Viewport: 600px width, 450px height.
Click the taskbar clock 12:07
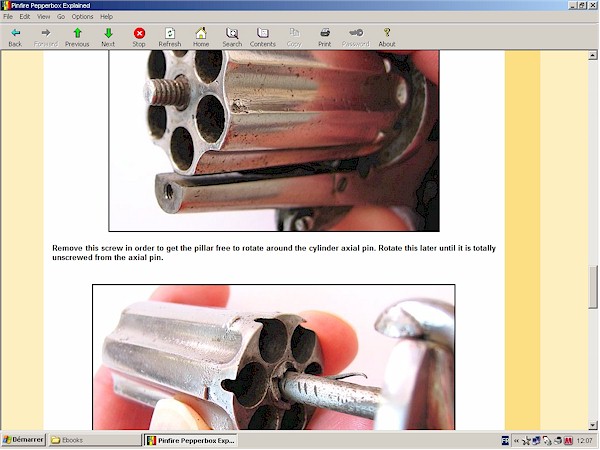coord(585,441)
